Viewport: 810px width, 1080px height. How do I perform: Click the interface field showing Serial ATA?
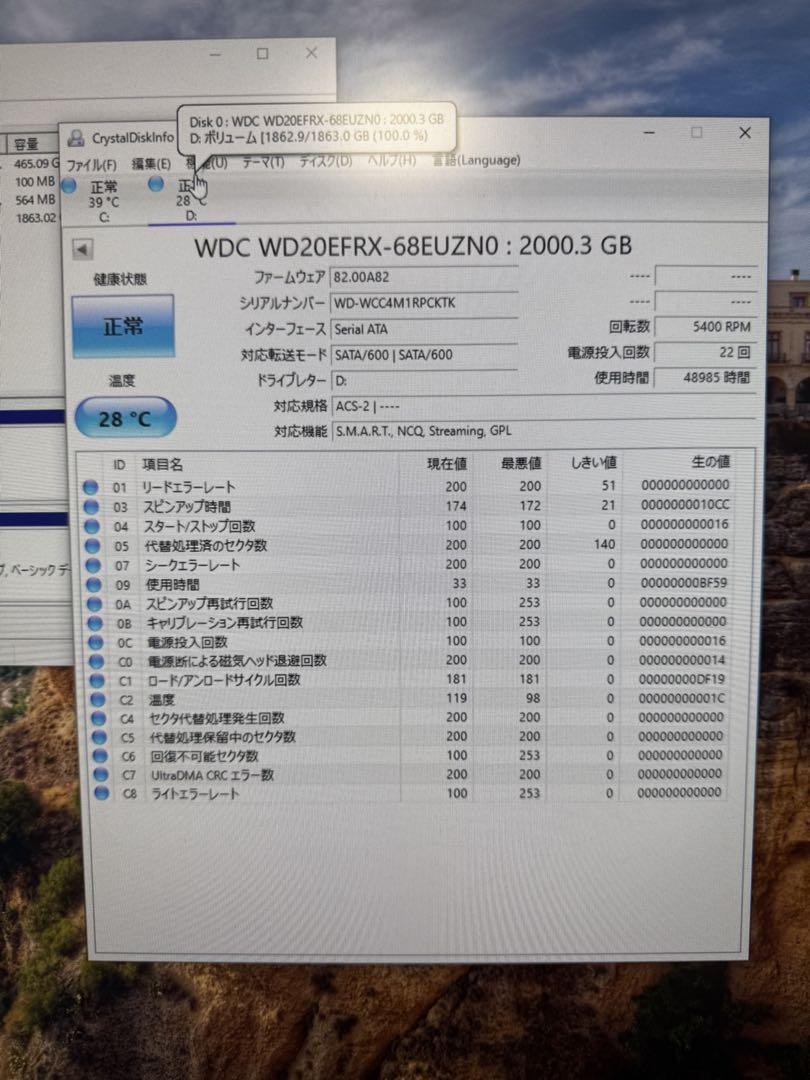pyautogui.click(x=424, y=329)
